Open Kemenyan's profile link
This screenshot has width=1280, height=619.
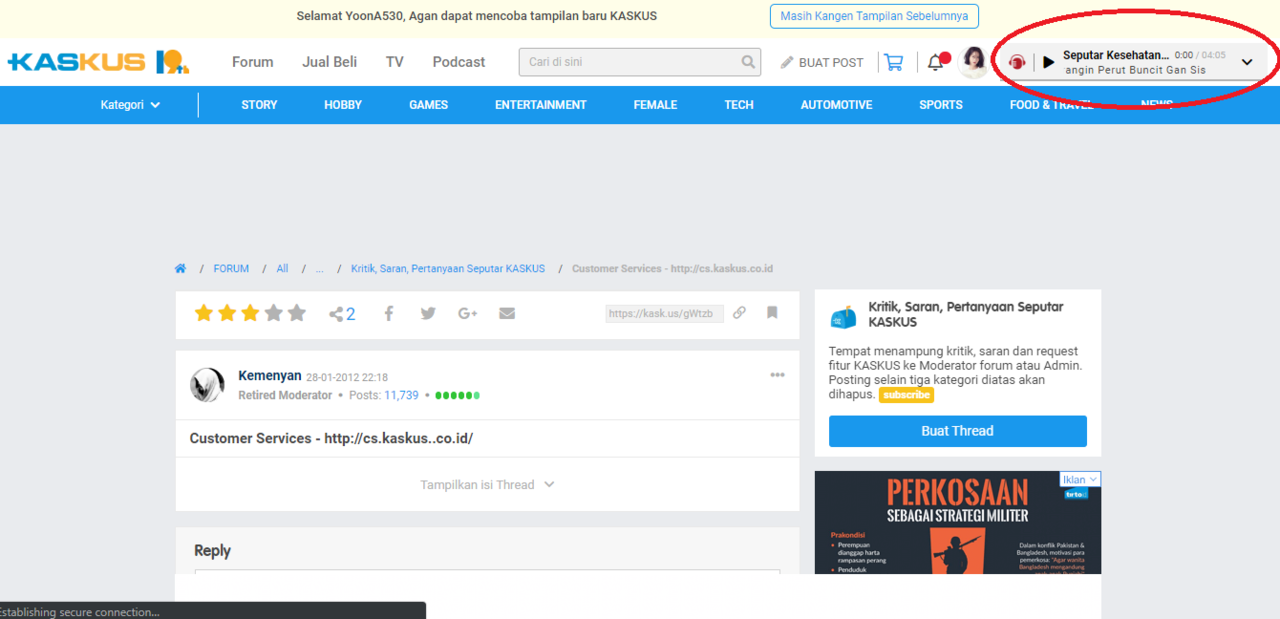pos(269,375)
